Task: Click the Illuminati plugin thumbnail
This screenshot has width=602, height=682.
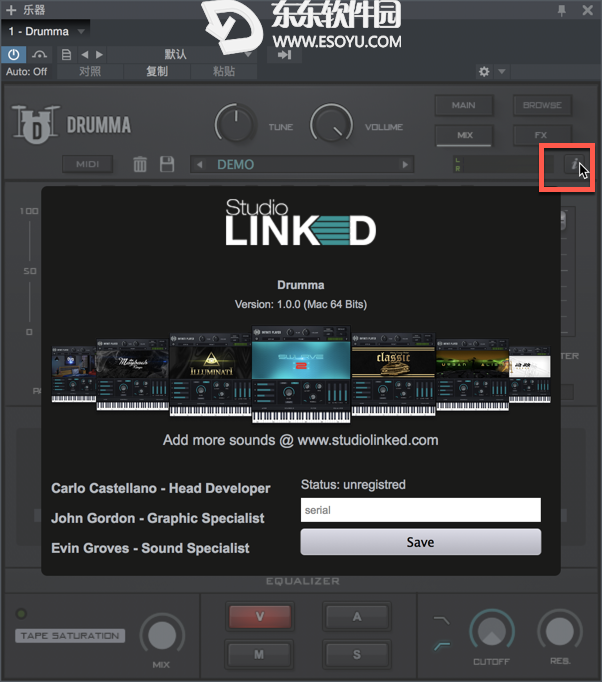Action: point(211,375)
